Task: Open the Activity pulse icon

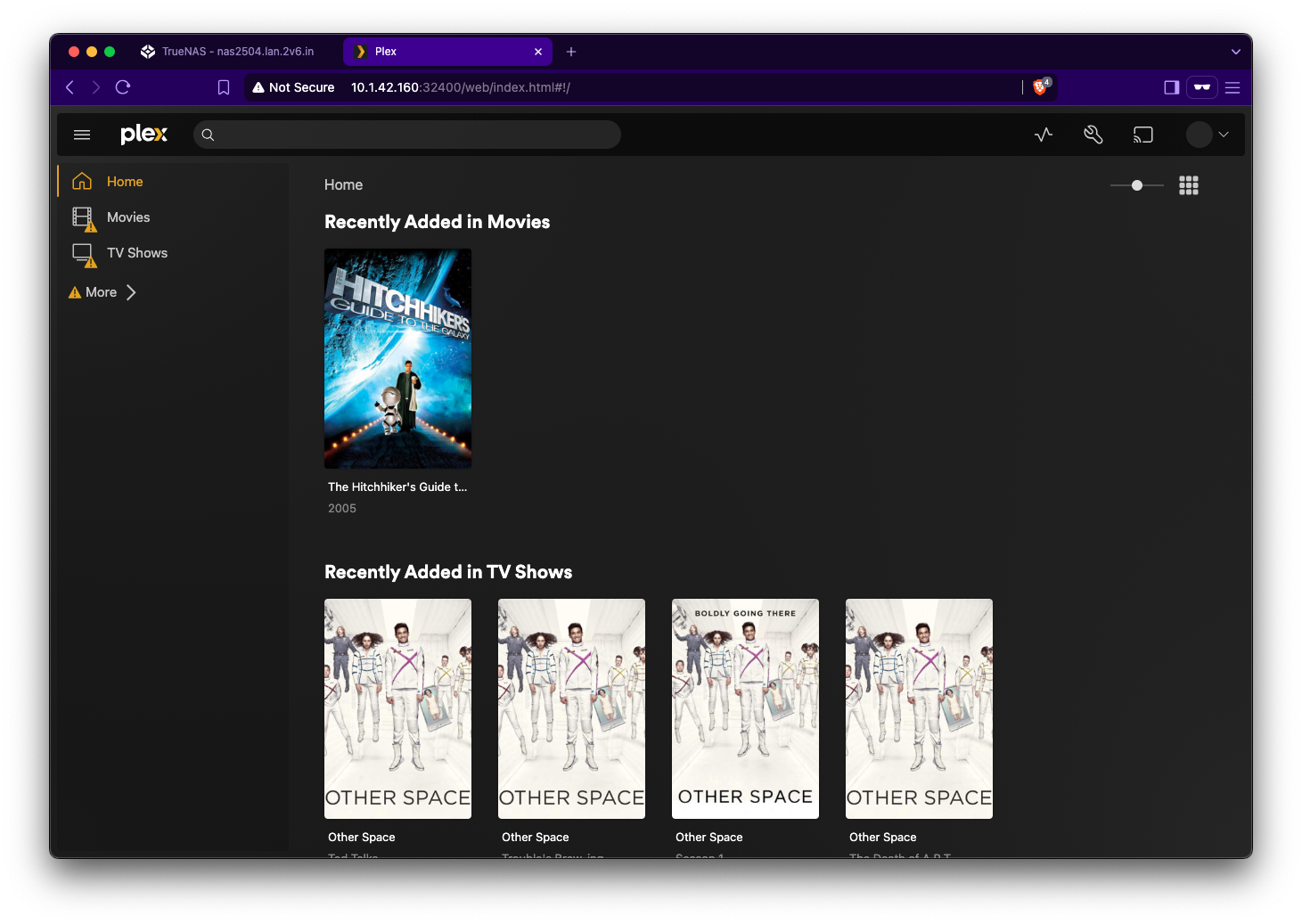Action: 1044,135
